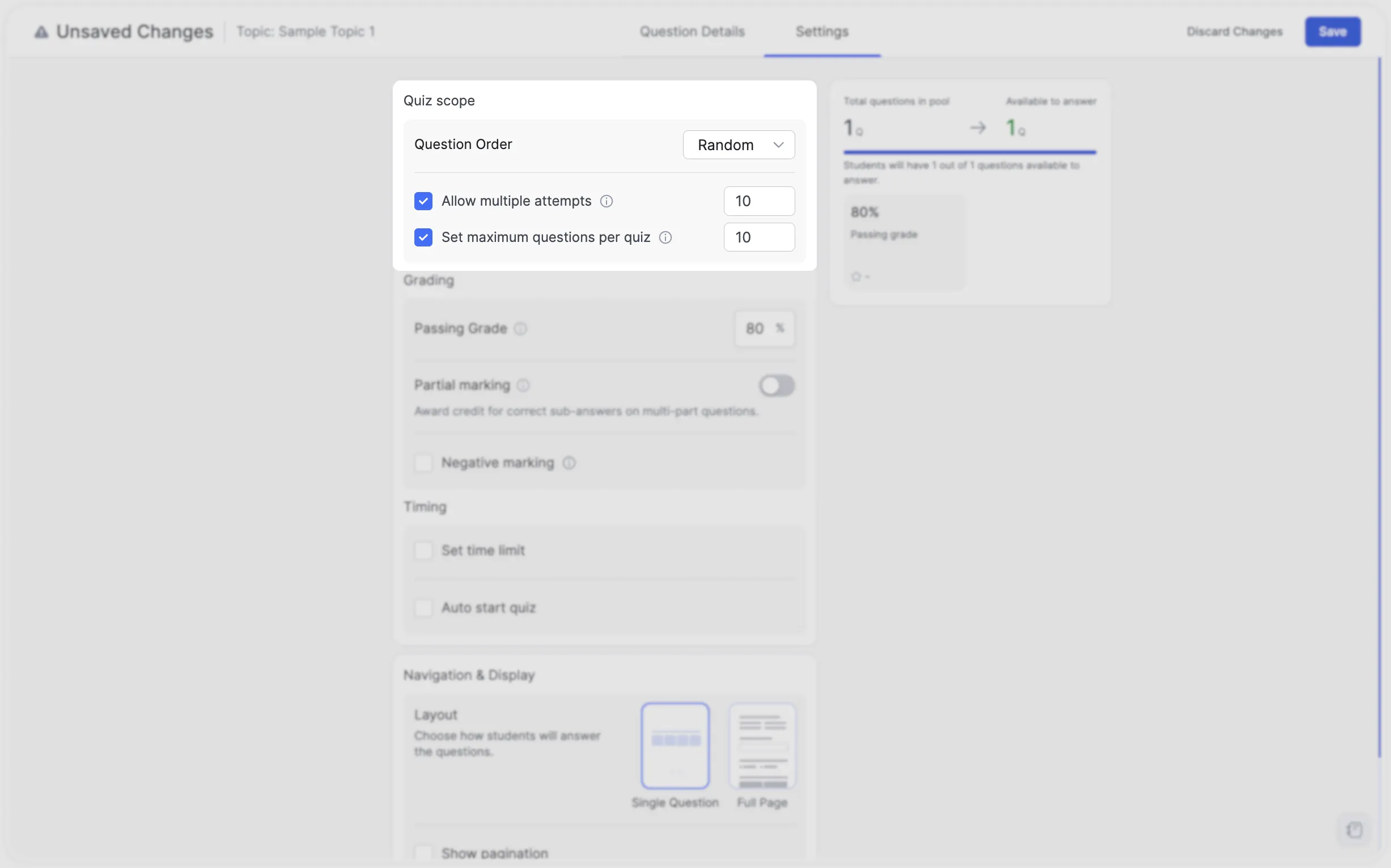Screen dimensions: 1391x868
Task: Open info icon beside Allow multiple attempts
Action: (x=607, y=201)
